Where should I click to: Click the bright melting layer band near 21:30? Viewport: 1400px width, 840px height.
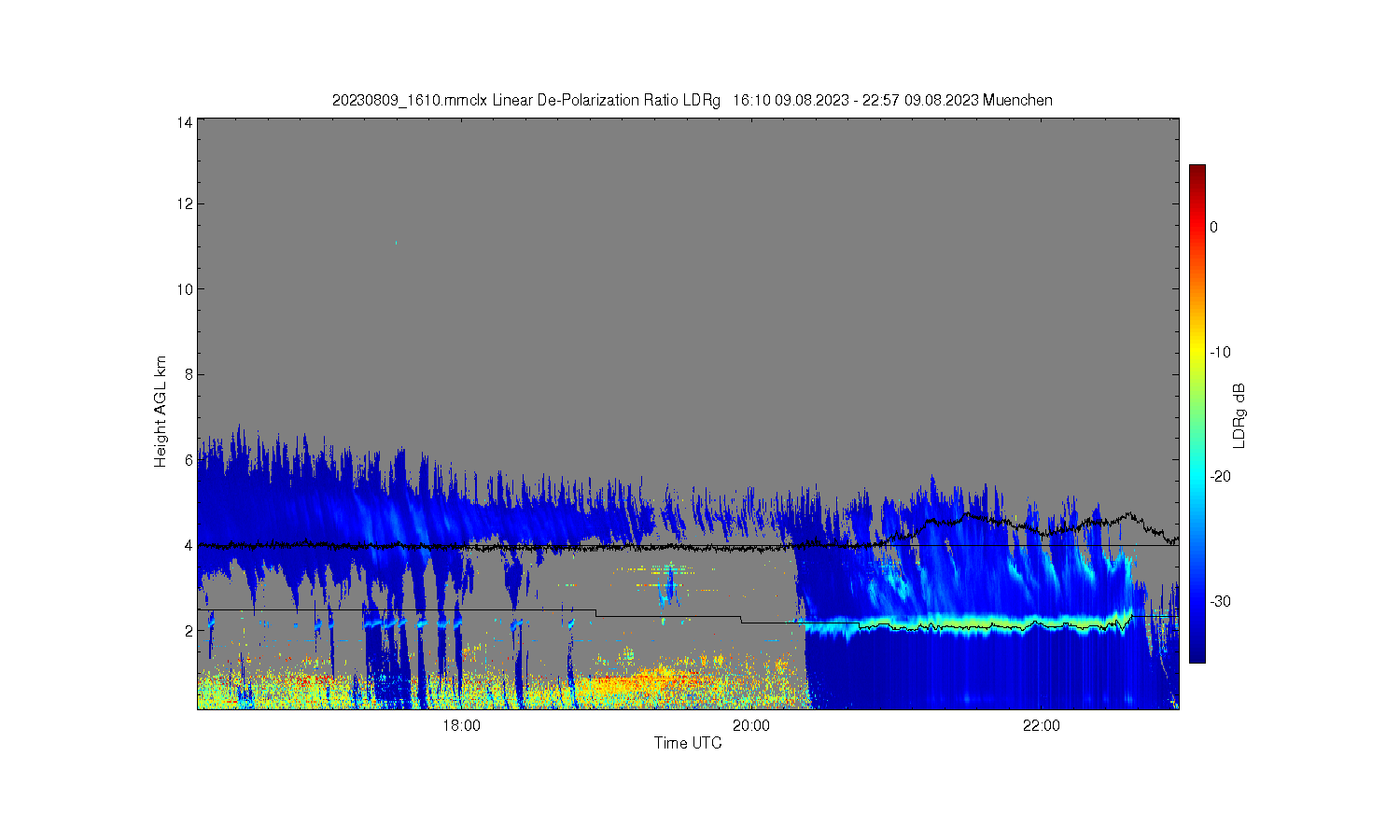click(969, 623)
